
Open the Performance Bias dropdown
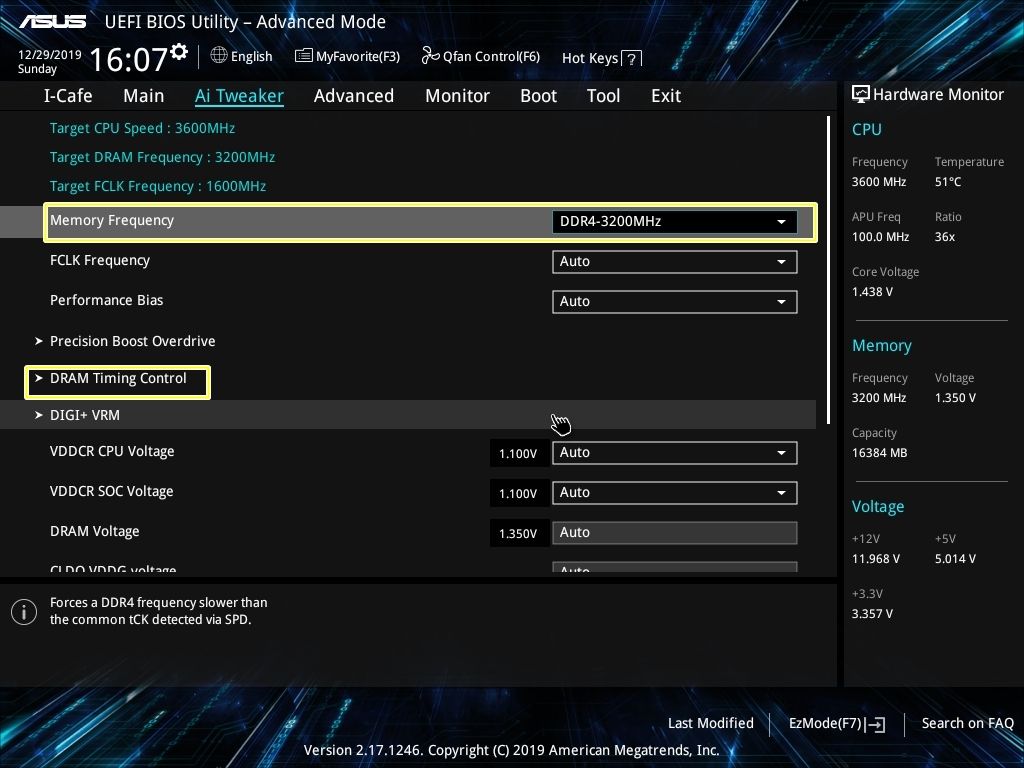coord(675,302)
